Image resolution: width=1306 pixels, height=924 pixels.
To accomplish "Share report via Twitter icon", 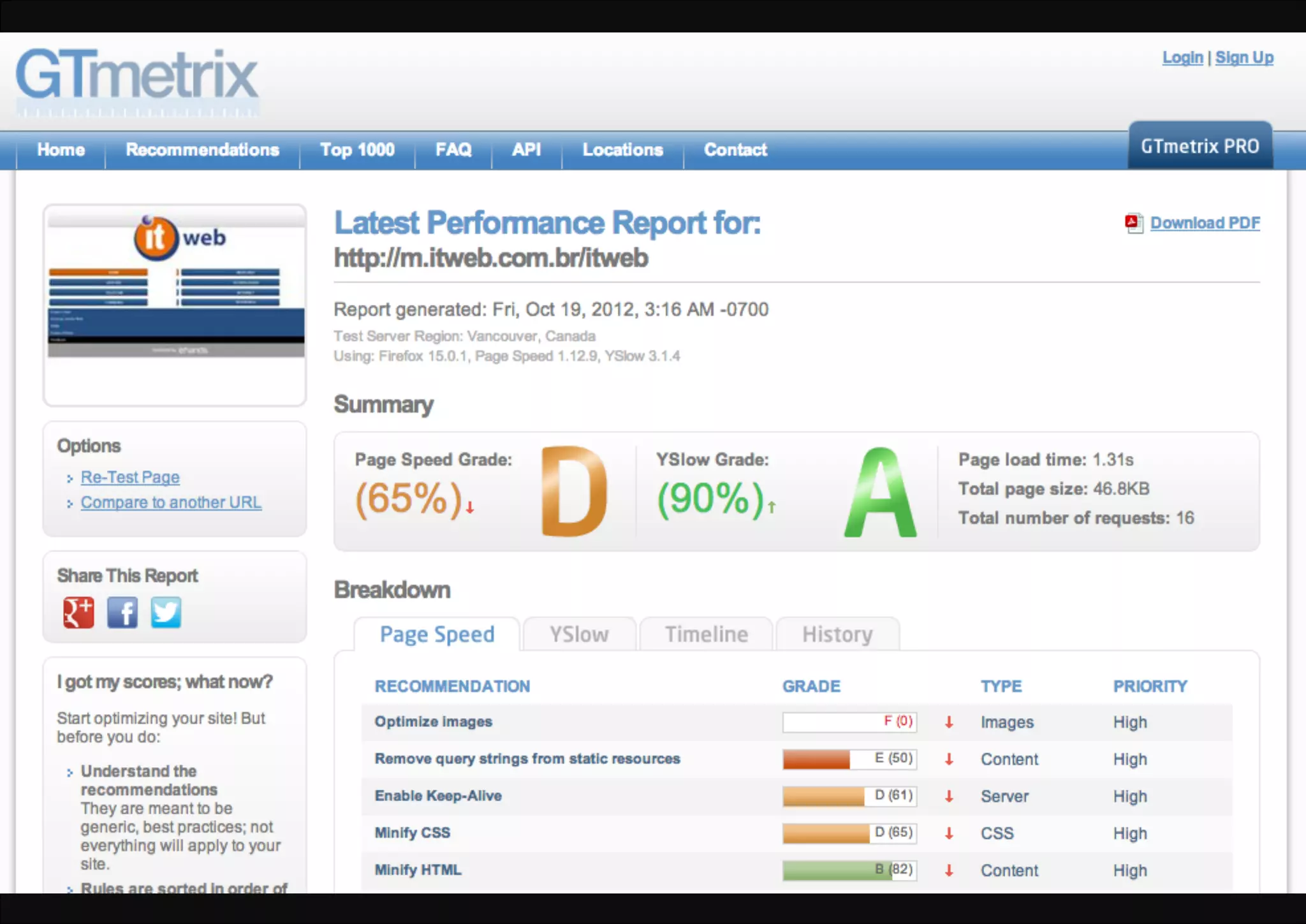I will tap(166, 613).
